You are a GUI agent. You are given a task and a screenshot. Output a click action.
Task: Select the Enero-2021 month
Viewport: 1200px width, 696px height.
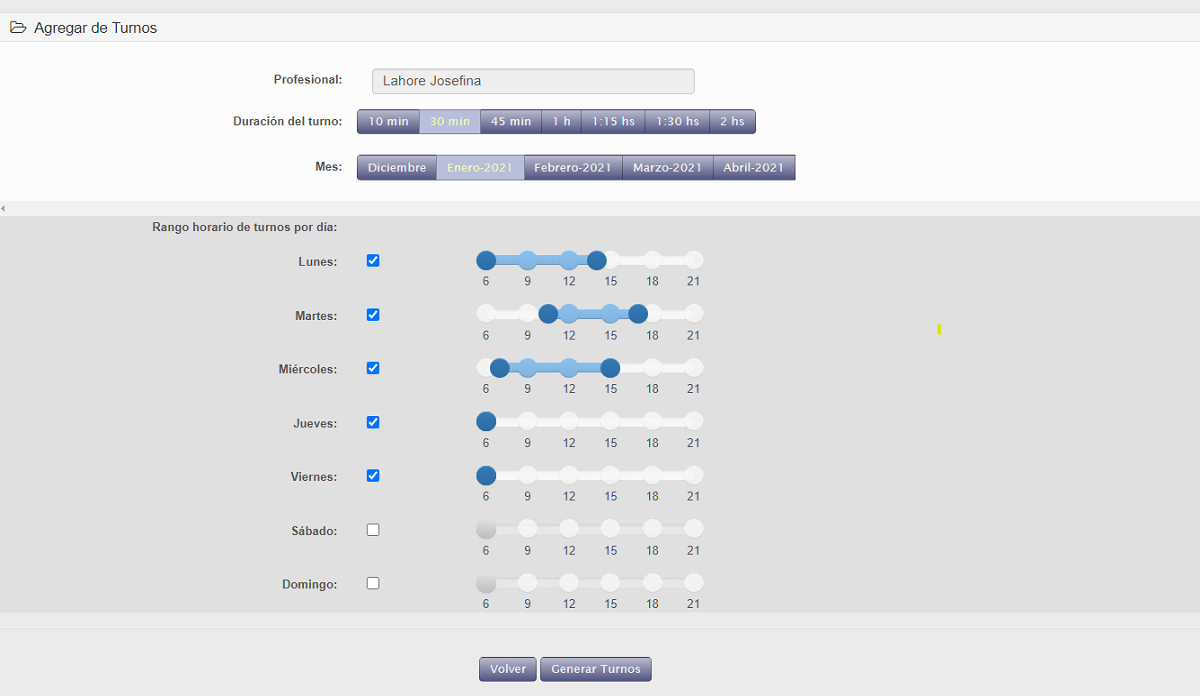click(x=480, y=167)
